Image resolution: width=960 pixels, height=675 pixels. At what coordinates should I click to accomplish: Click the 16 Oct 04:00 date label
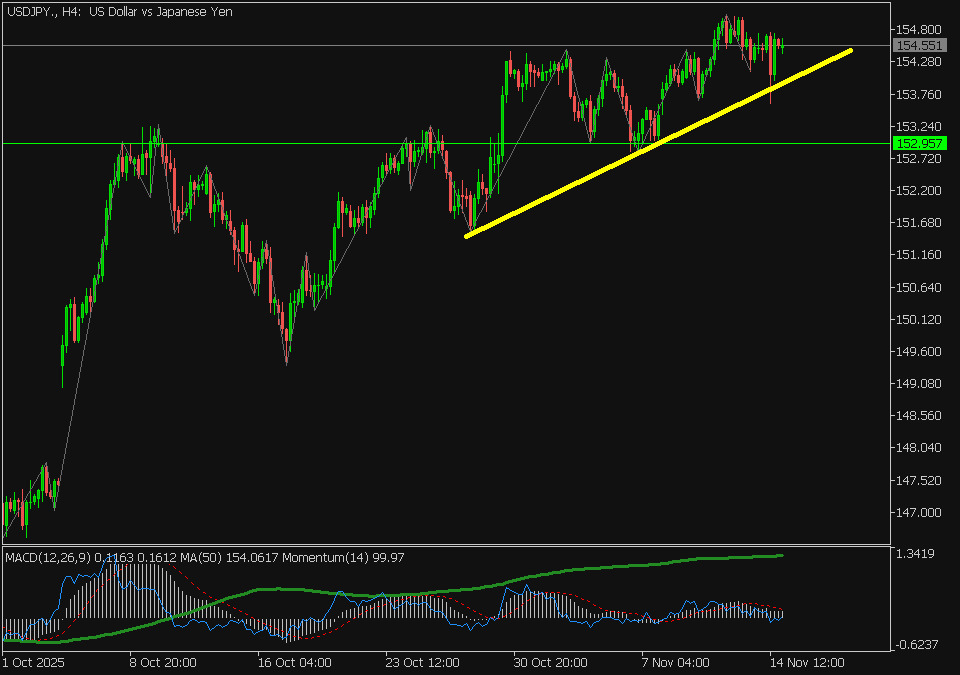292,662
